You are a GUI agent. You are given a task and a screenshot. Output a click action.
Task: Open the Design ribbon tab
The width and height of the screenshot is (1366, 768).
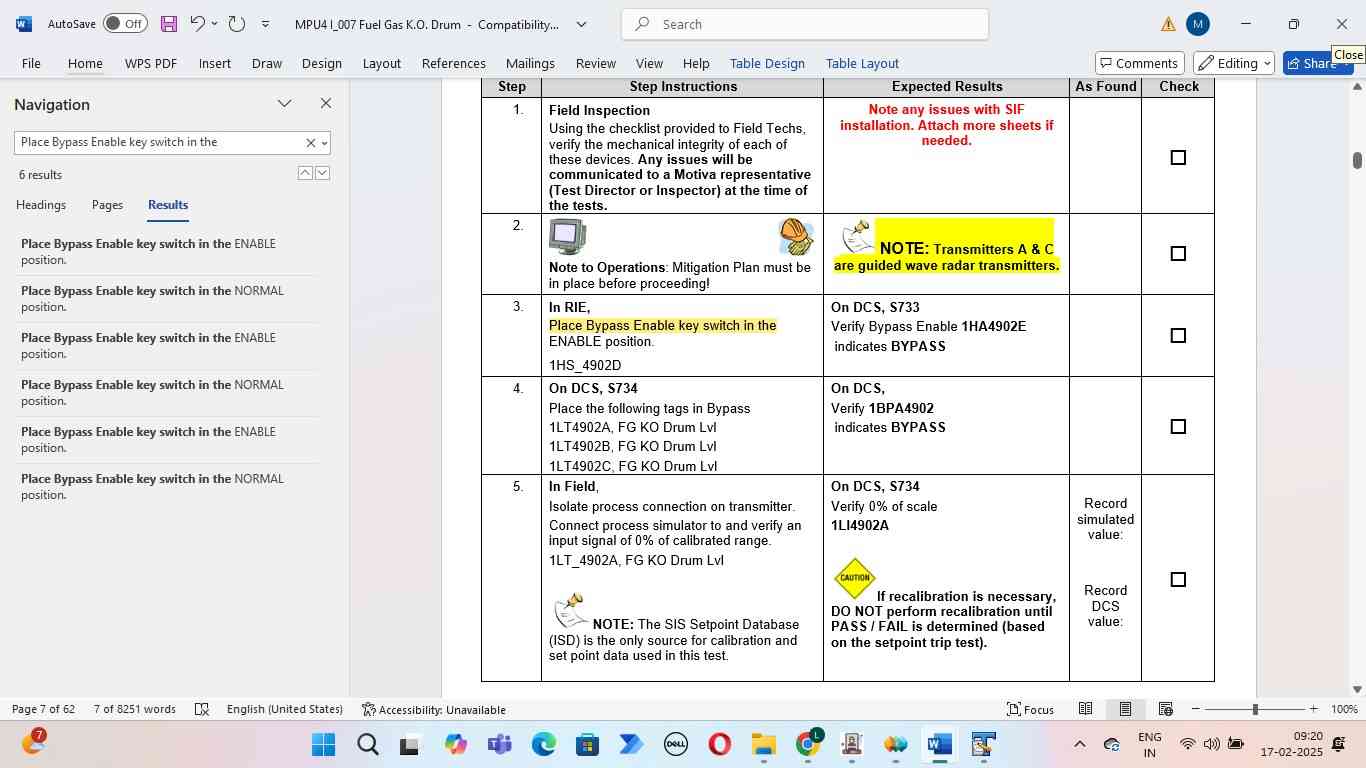click(x=322, y=63)
